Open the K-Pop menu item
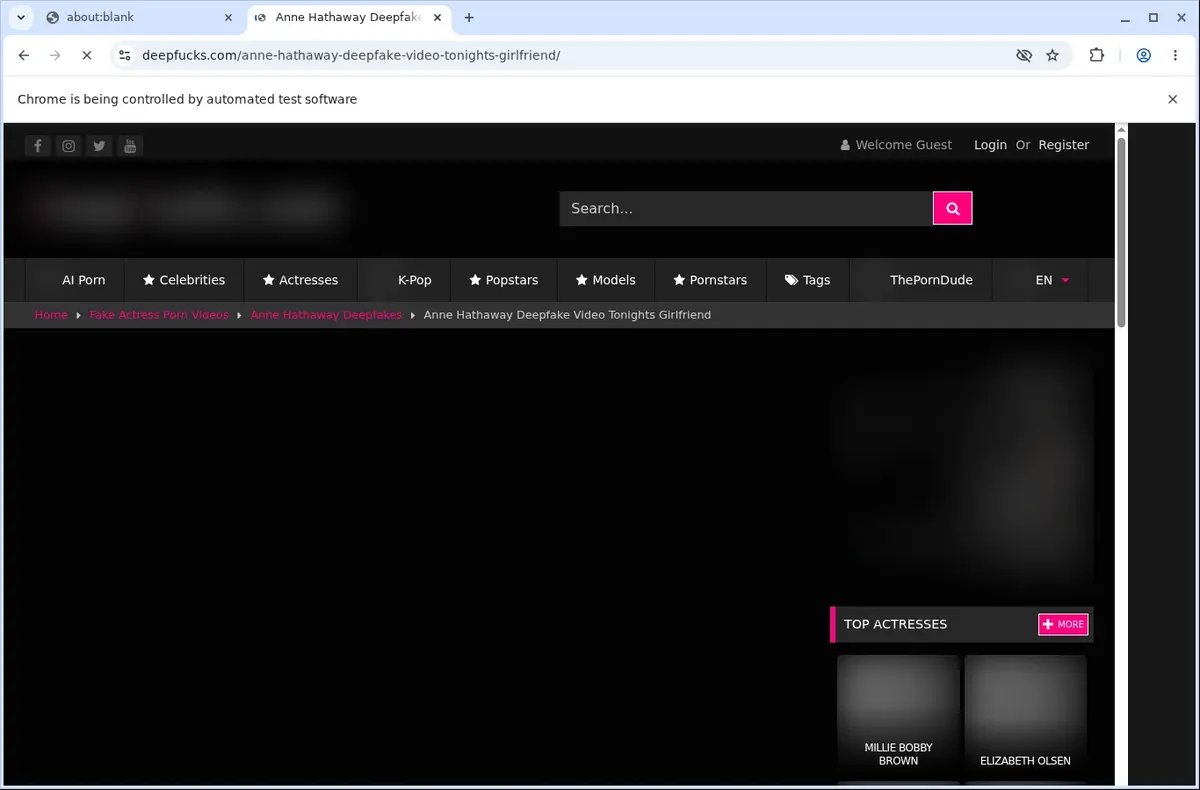The height and width of the screenshot is (790, 1200). (x=414, y=280)
